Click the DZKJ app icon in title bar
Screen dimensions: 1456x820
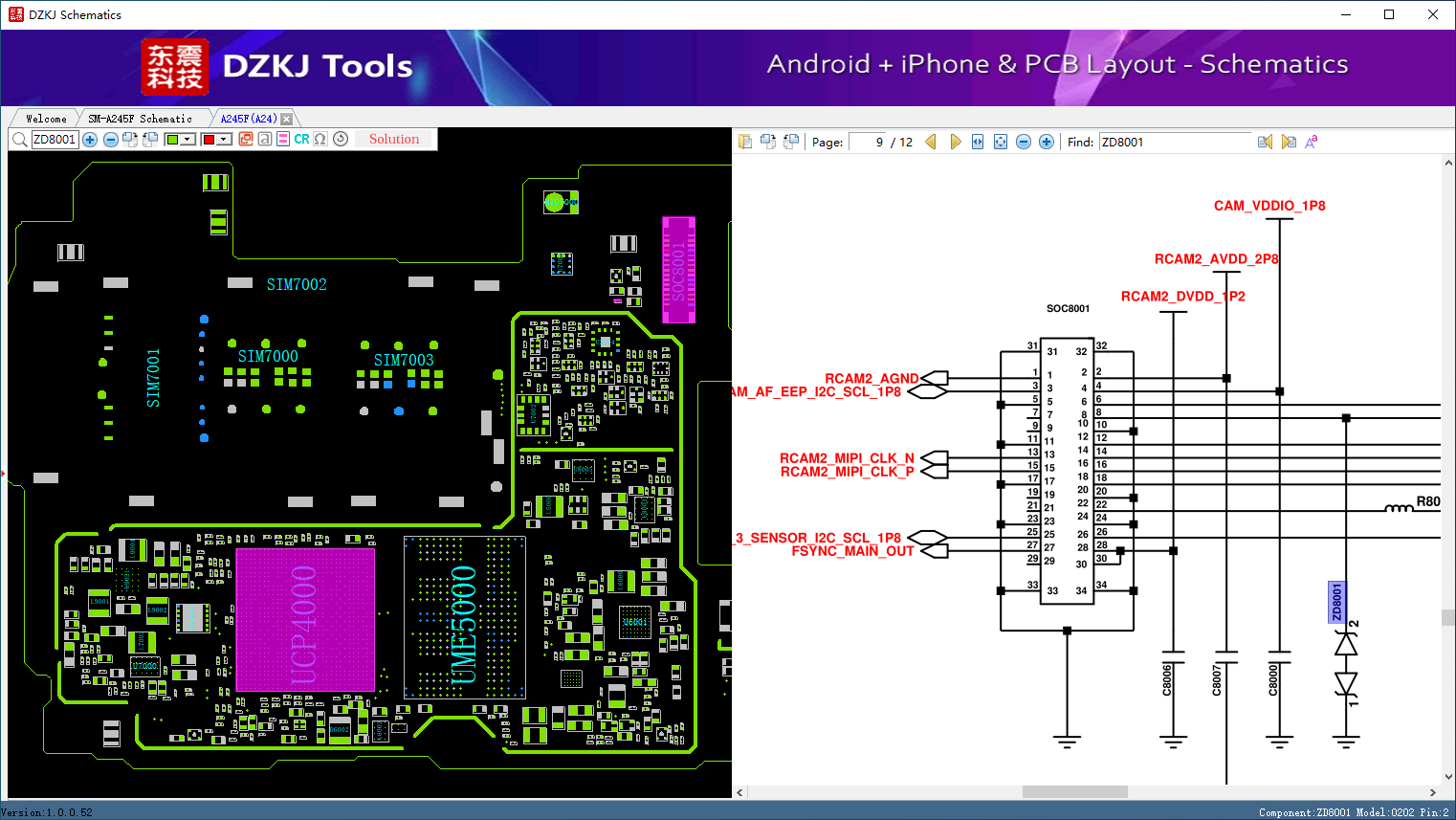tap(15, 14)
